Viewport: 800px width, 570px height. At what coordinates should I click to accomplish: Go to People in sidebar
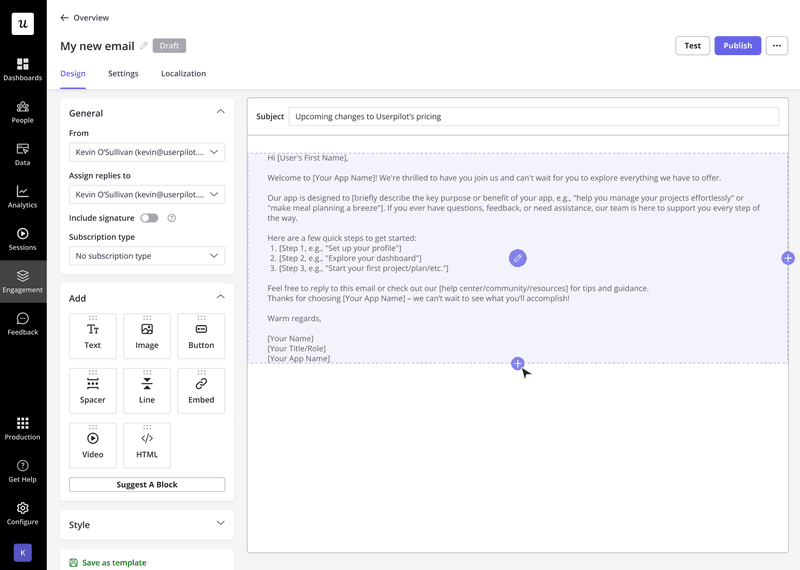pos(22,111)
